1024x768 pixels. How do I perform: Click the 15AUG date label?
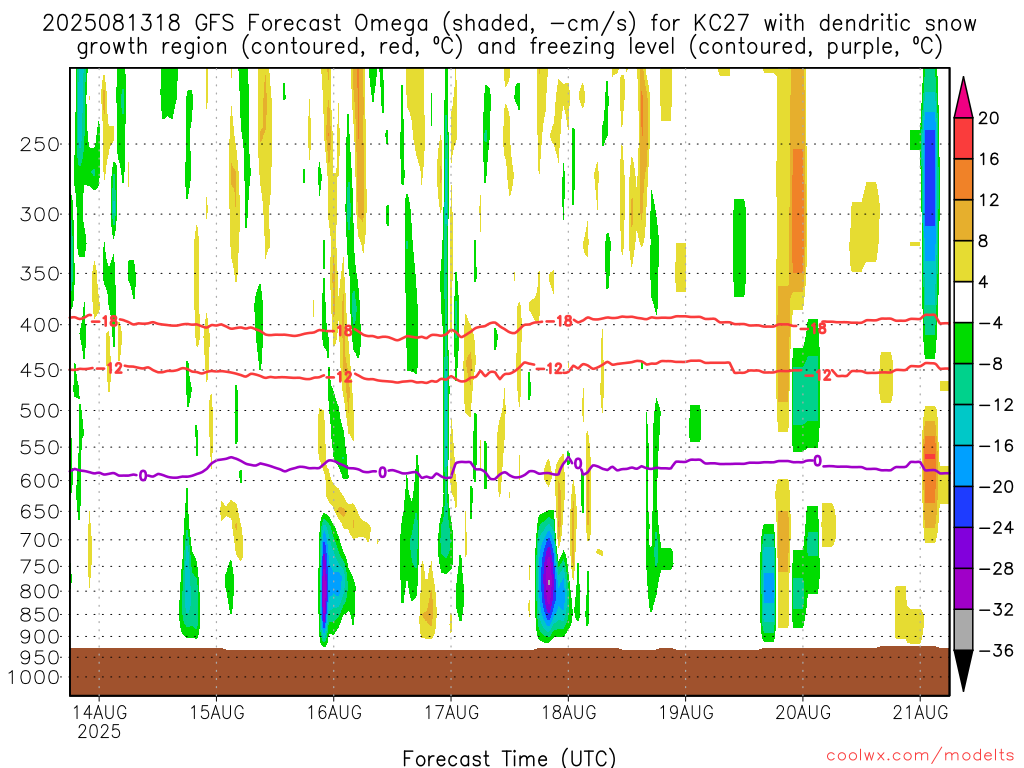point(217,711)
